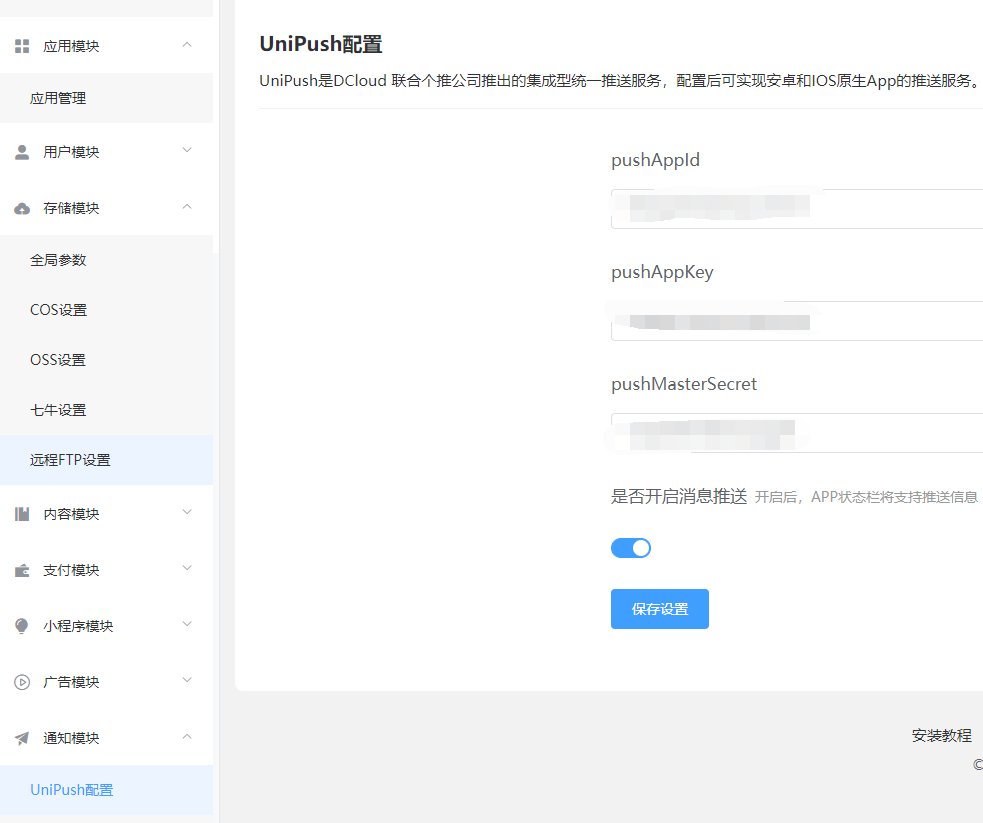Toggle the 是否开启消息推送 switch
983x823 pixels.
(x=631, y=548)
